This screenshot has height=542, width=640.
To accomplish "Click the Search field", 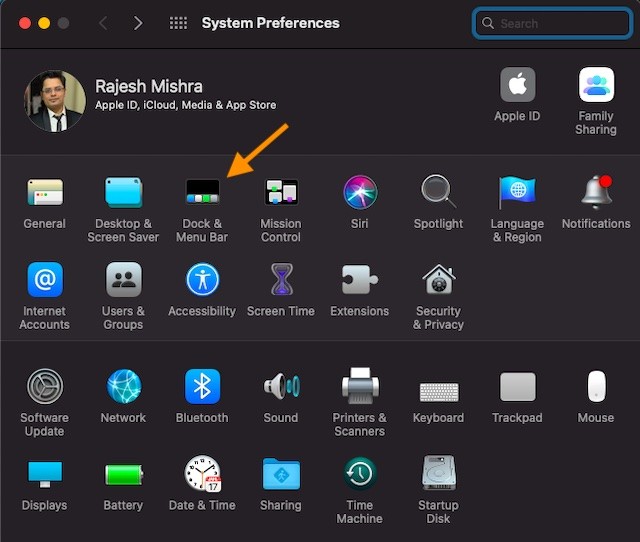I will coord(552,23).
